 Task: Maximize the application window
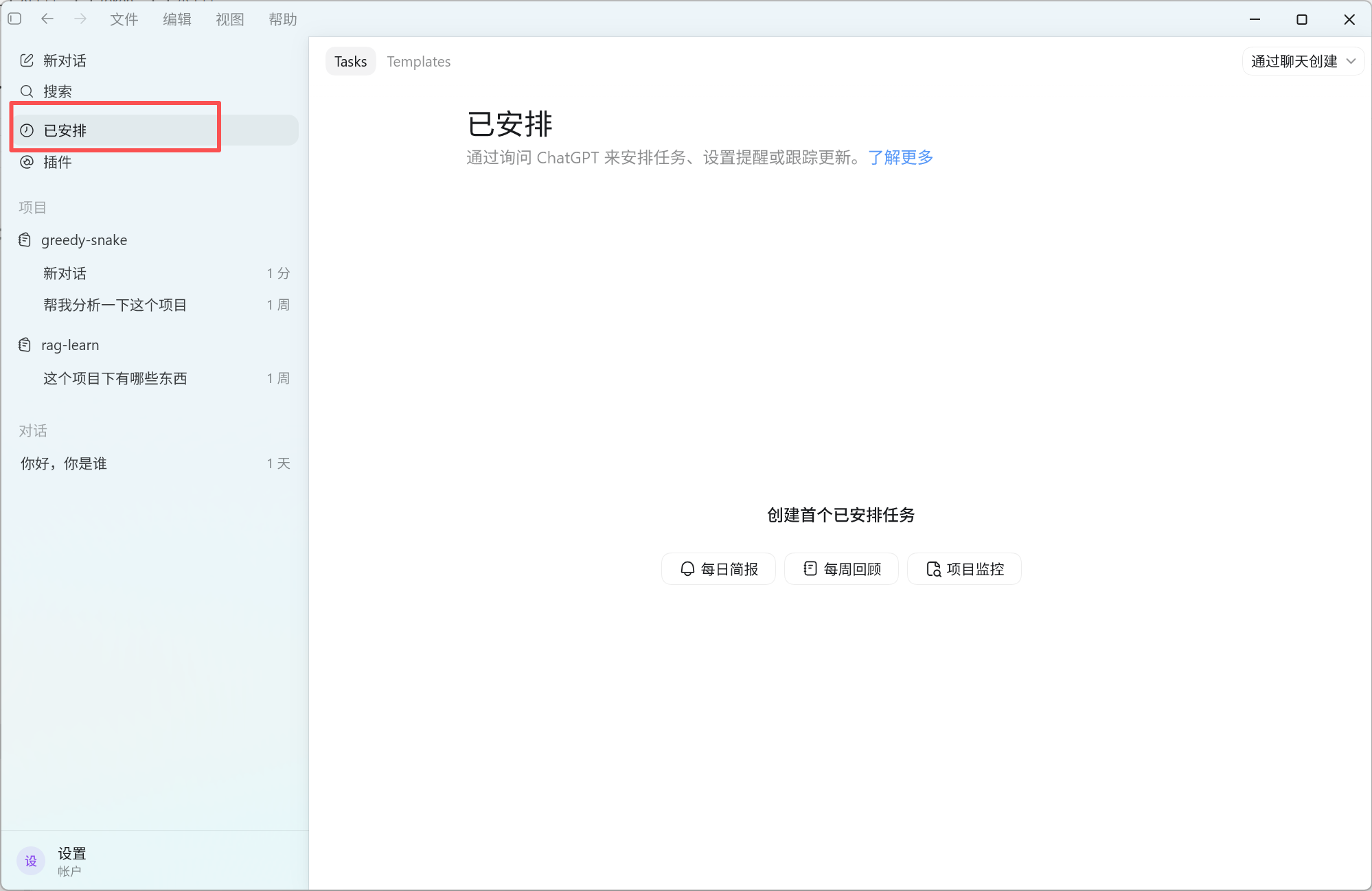(1302, 19)
